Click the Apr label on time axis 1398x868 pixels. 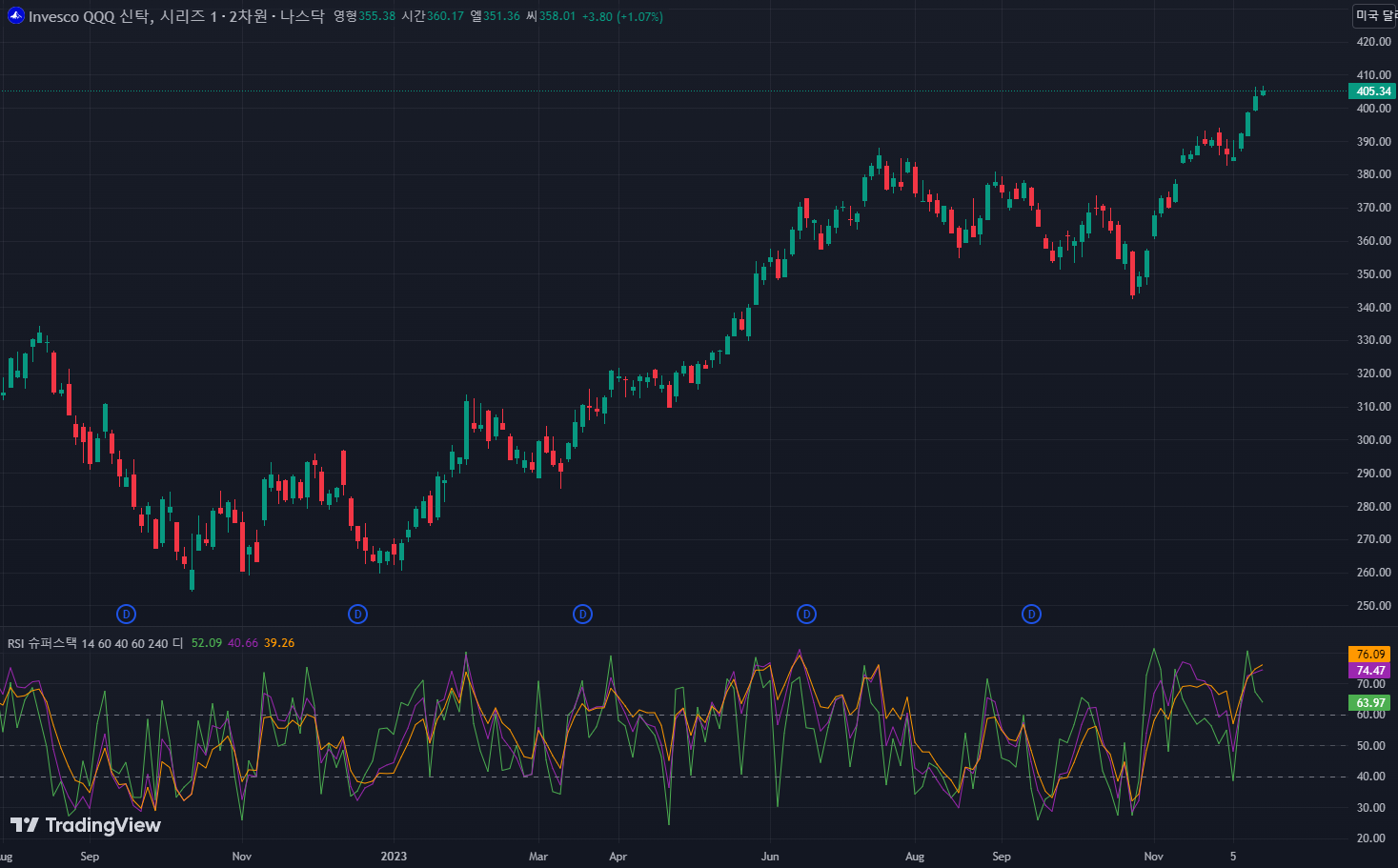[x=618, y=857]
